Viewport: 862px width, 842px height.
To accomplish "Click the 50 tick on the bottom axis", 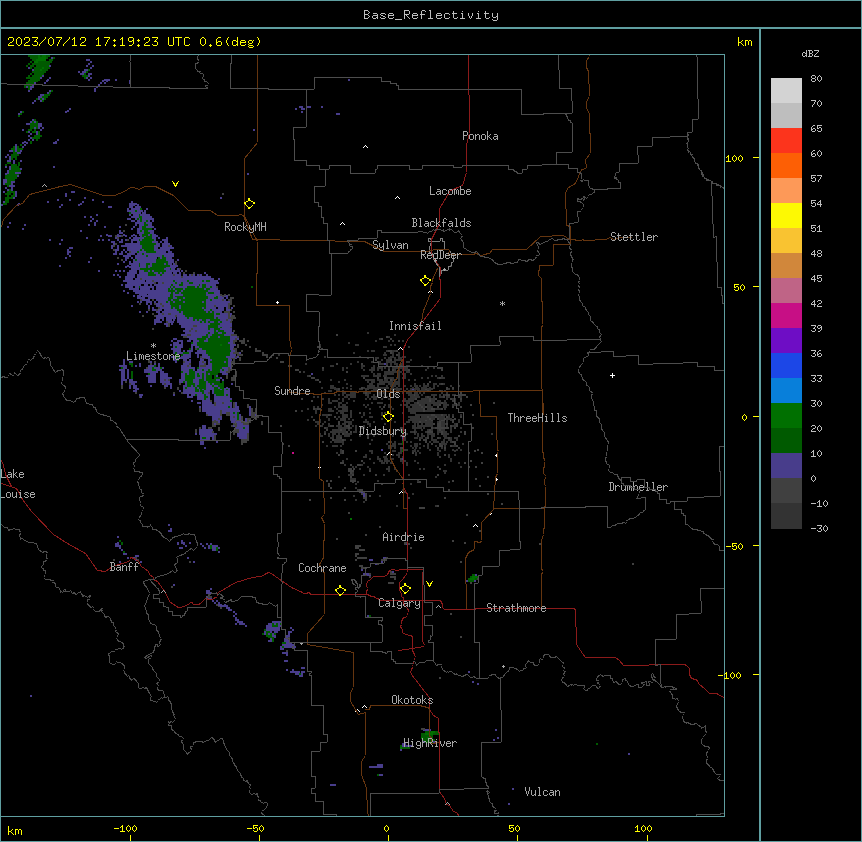I will (514, 828).
